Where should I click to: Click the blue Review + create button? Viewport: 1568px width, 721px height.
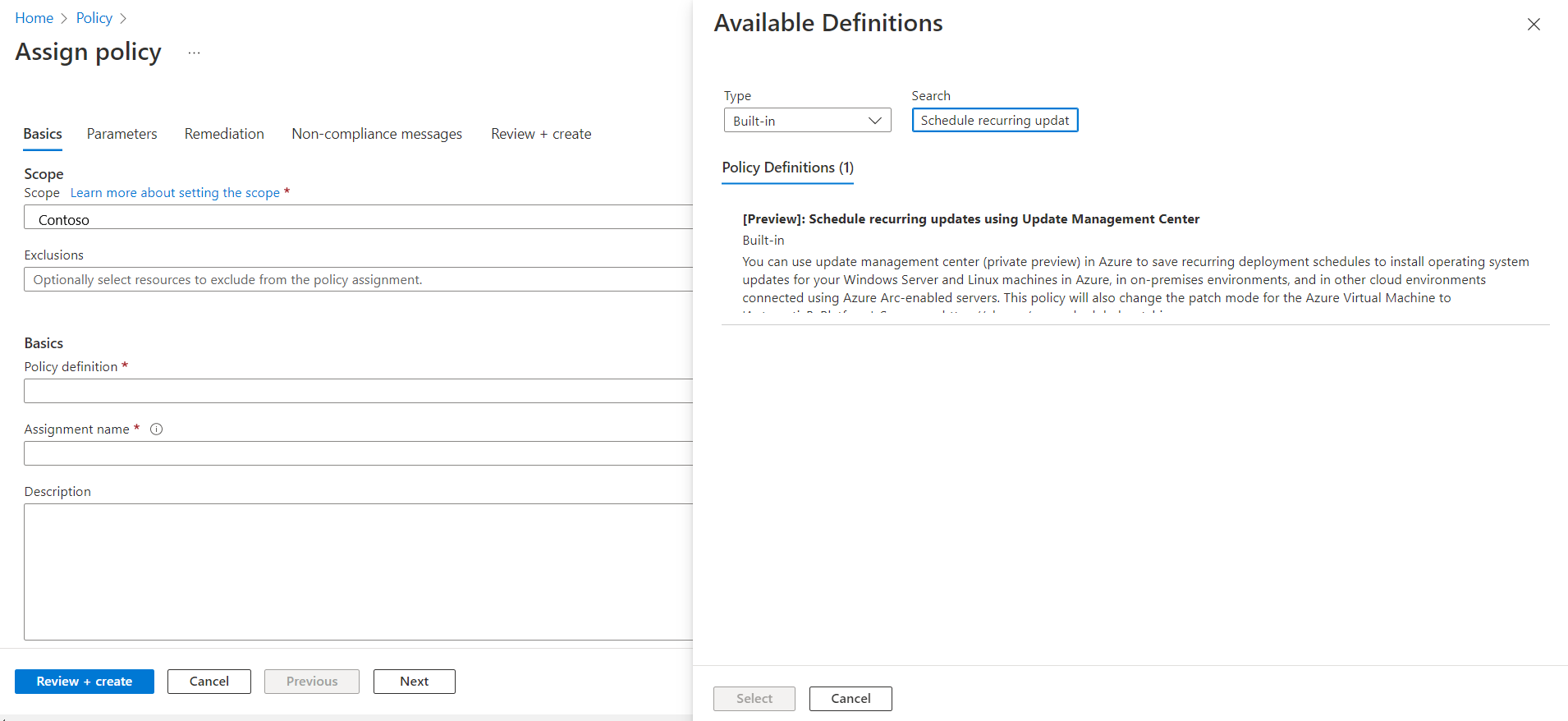pyautogui.click(x=85, y=682)
